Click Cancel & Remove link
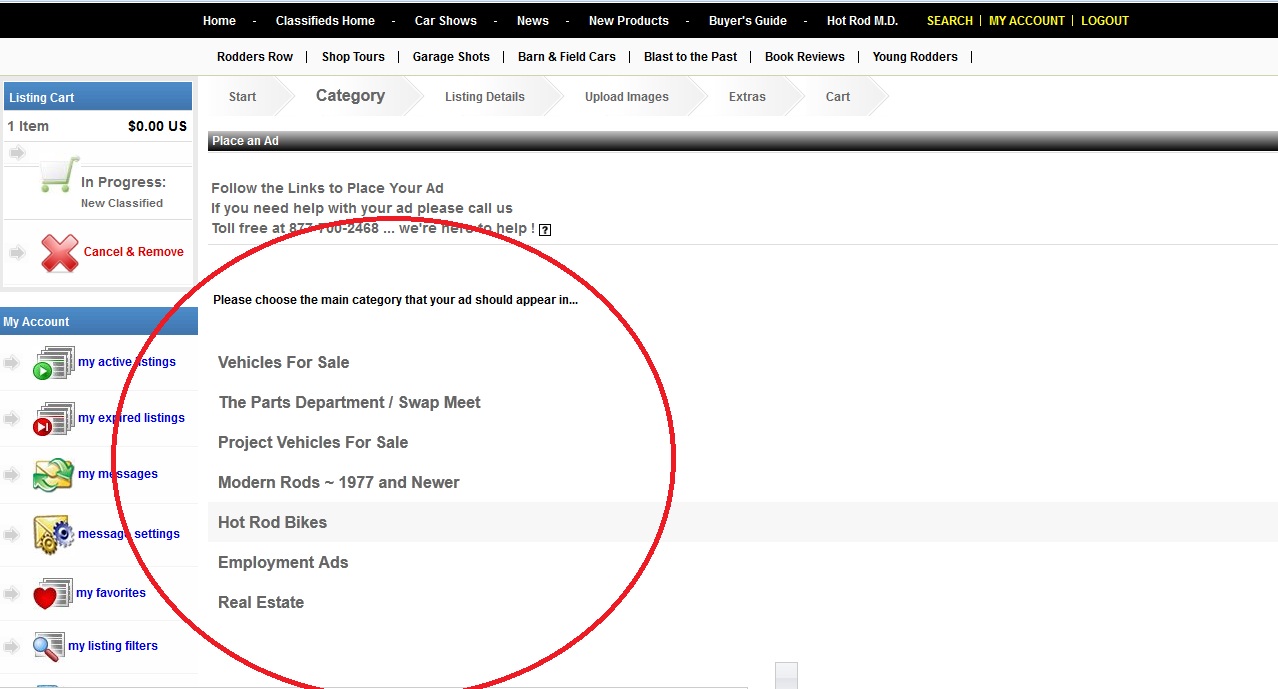The height and width of the screenshot is (689, 1278). 133,252
